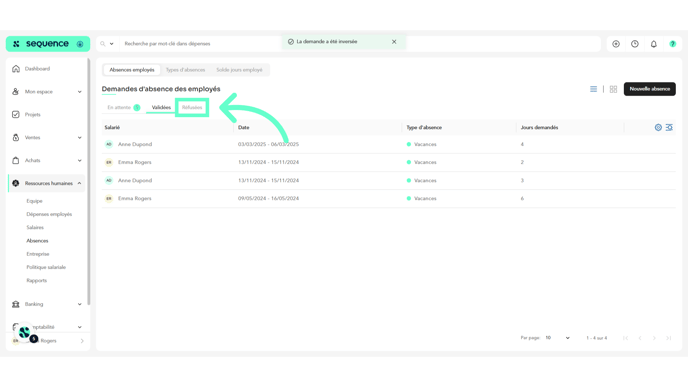
Task: Select the Types d'absences tab
Action: tap(185, 70)
